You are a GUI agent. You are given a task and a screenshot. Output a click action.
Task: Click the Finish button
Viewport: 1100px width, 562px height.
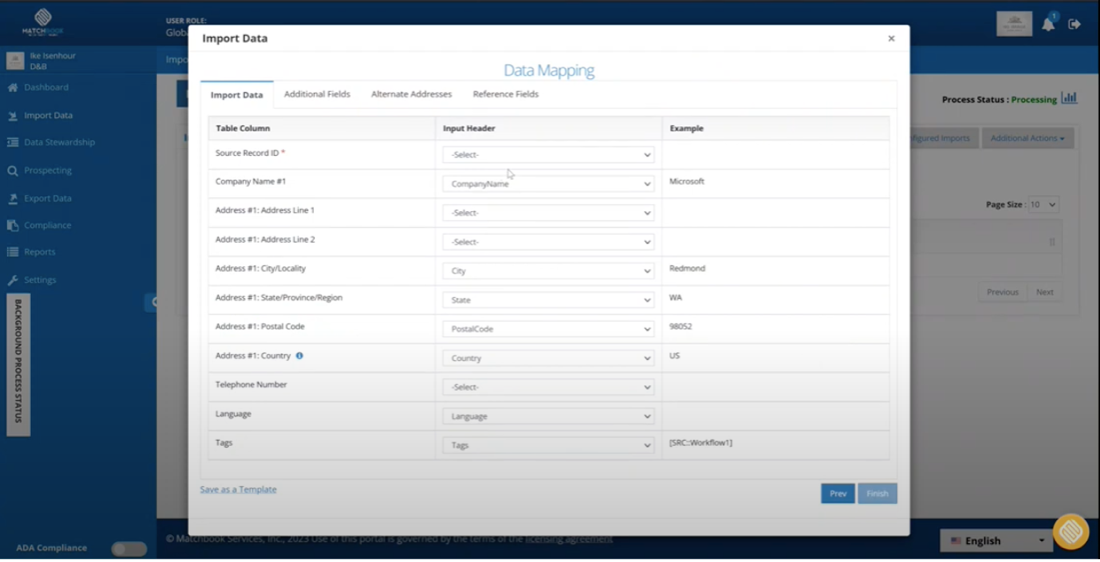[x=878, y=494]
